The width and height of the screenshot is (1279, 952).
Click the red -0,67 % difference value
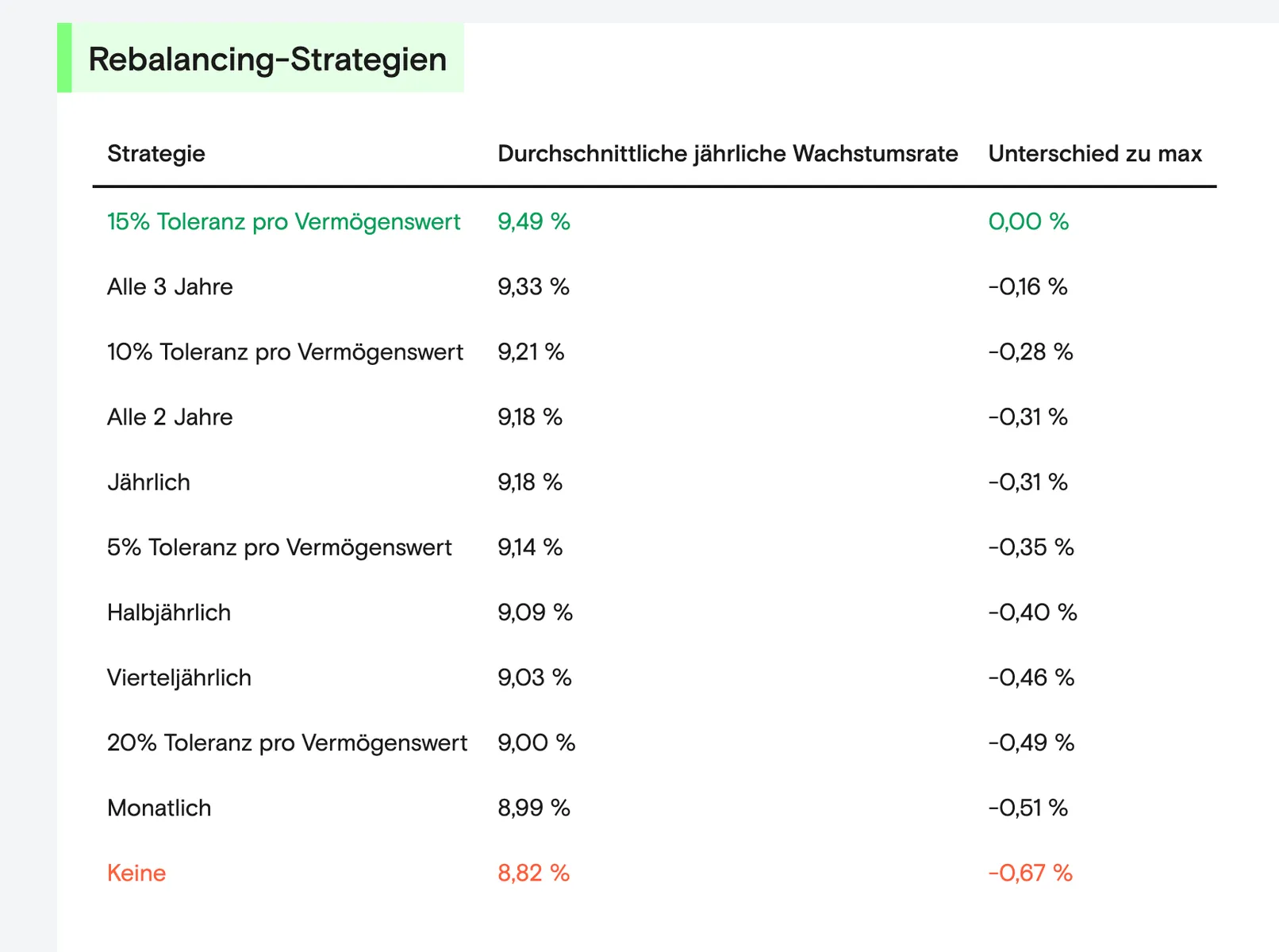1030,873
